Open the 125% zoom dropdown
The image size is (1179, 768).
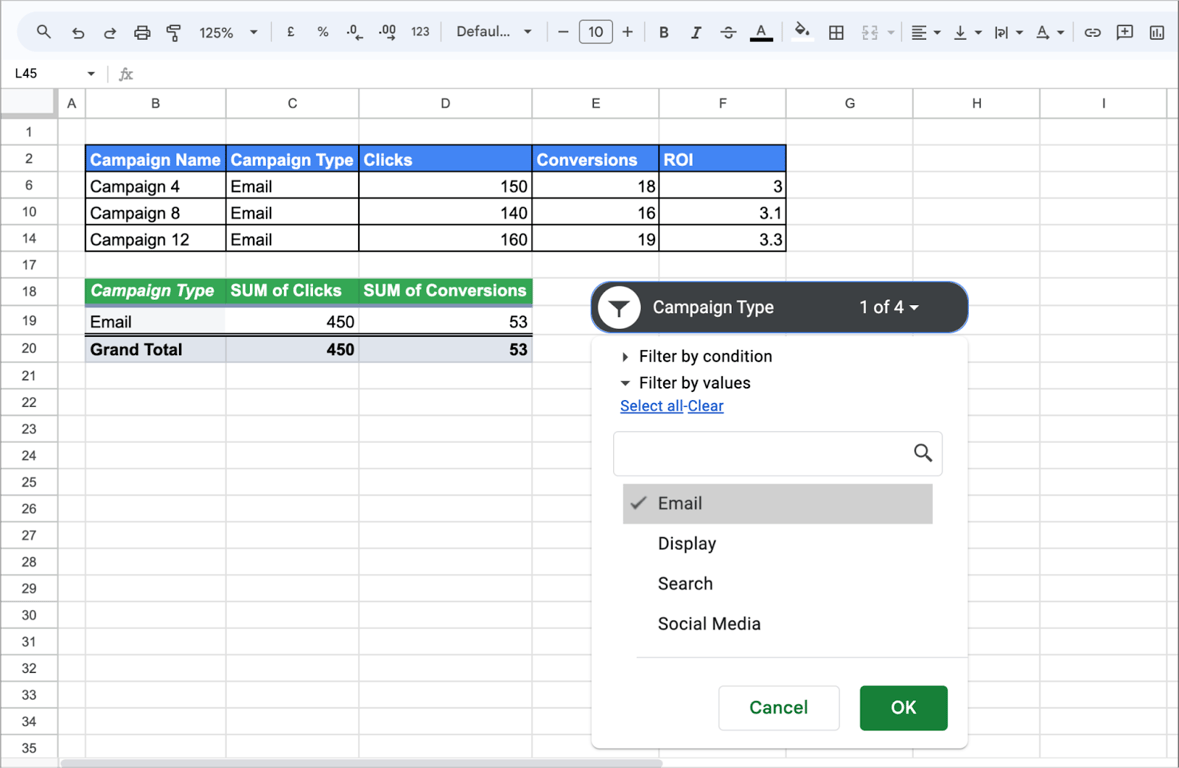(x=228, y=32)
